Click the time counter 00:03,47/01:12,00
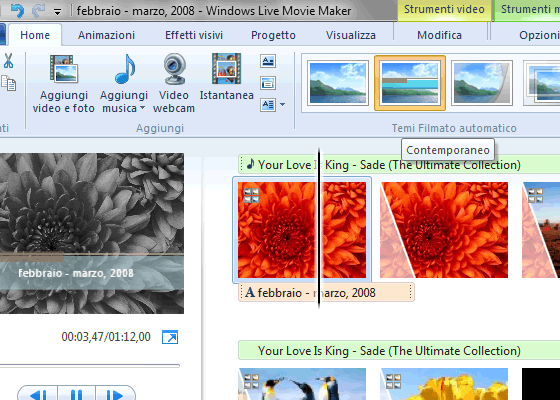 point(106,337)
